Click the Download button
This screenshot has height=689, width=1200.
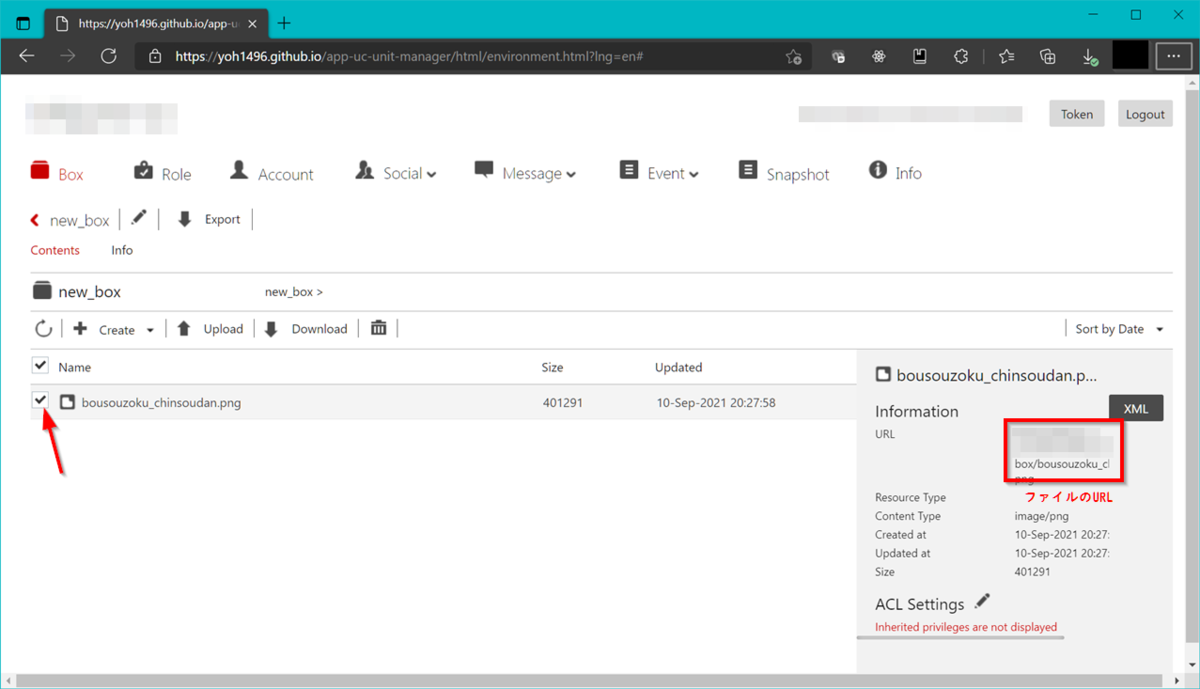306,329
